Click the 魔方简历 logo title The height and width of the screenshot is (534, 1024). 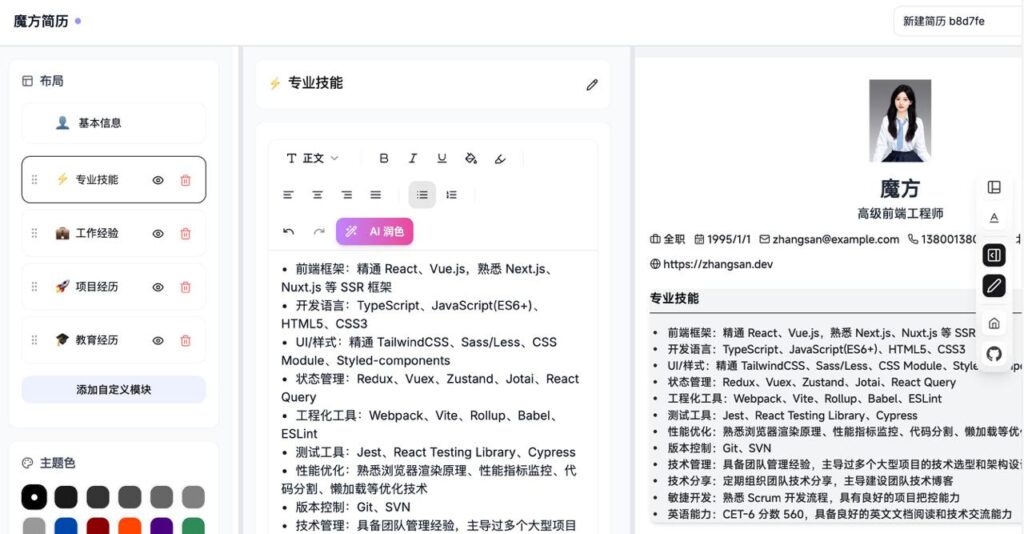tap(40, 22)
